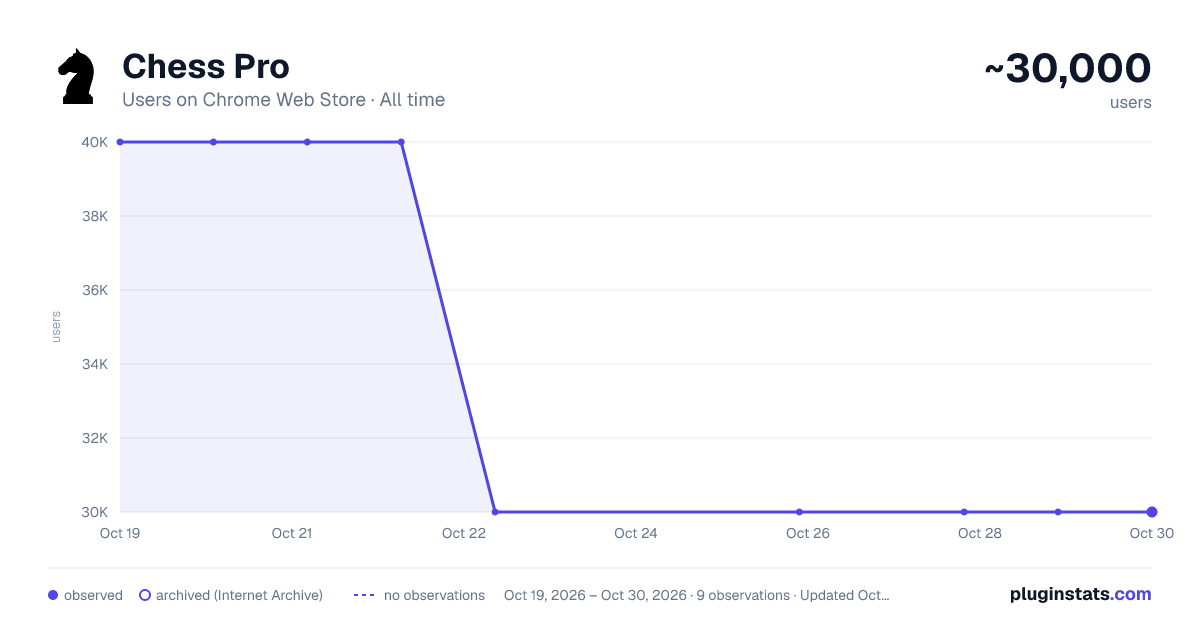Select the large final data point at Oct 30

[x=1152, y=512]
